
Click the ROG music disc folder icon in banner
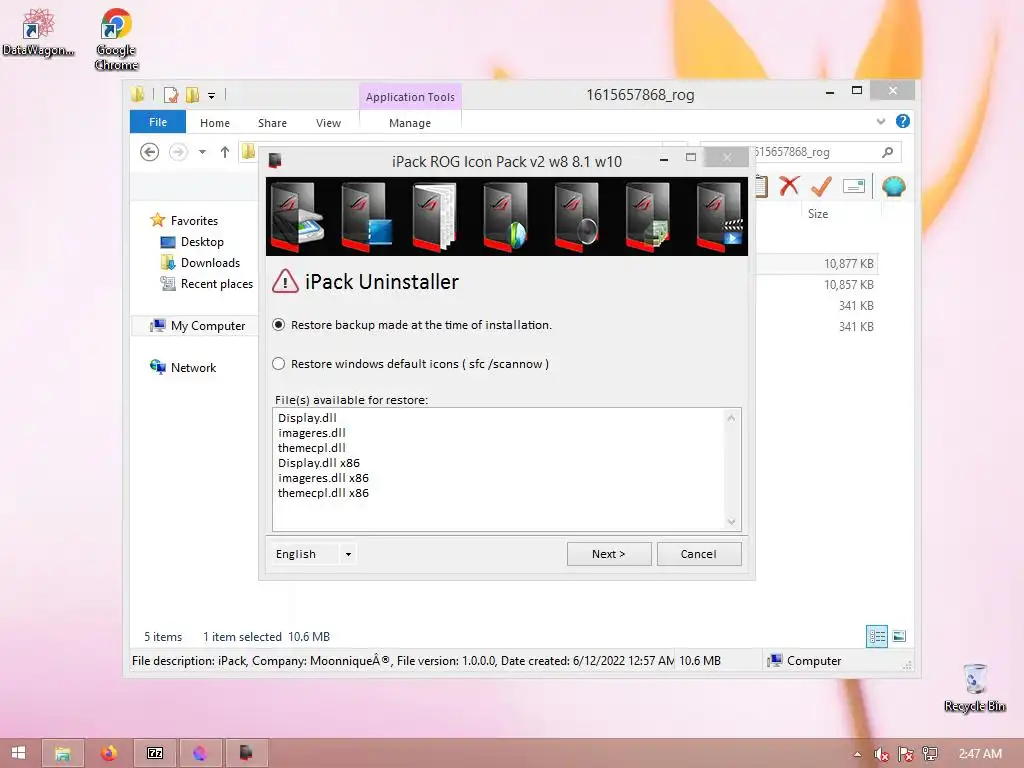[576, 216]
